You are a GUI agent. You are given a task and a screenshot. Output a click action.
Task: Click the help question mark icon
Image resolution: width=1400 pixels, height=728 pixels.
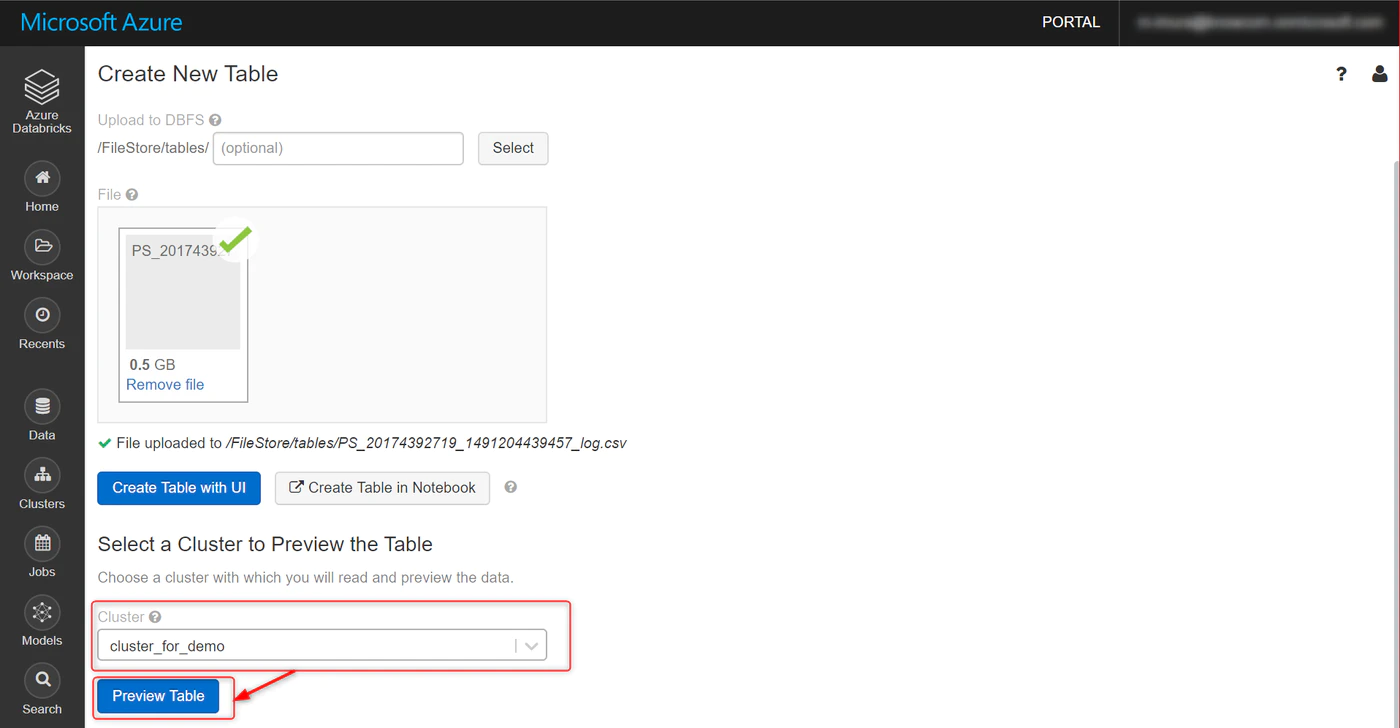click(1341, 74)
